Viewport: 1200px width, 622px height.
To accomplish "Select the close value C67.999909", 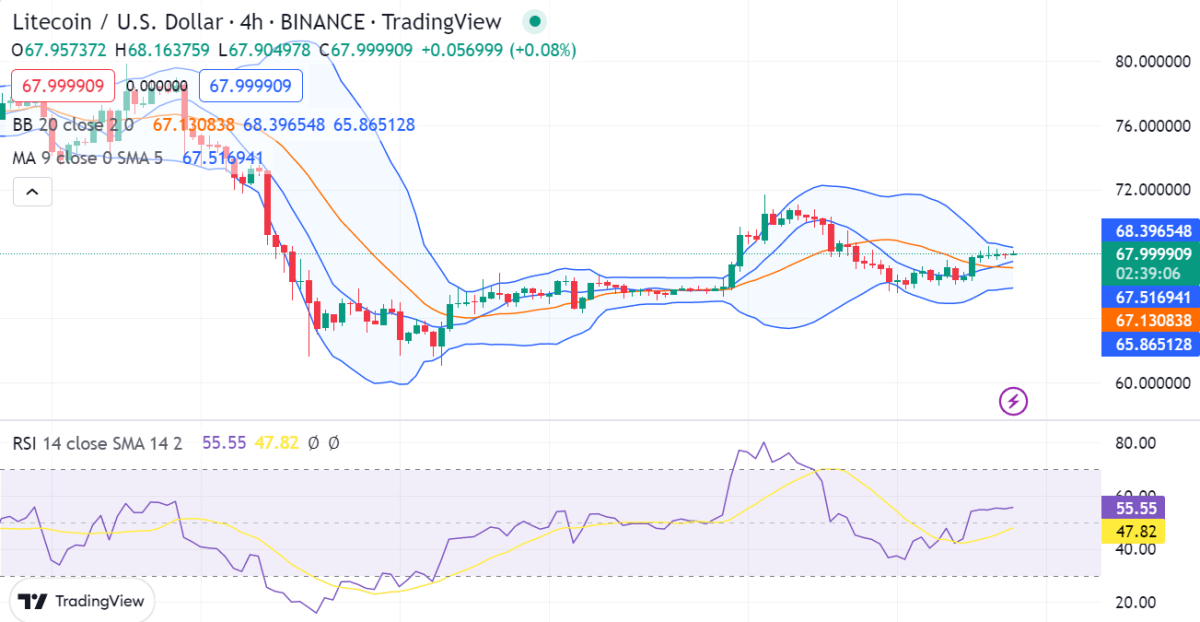I will click(x=366, y=50).
